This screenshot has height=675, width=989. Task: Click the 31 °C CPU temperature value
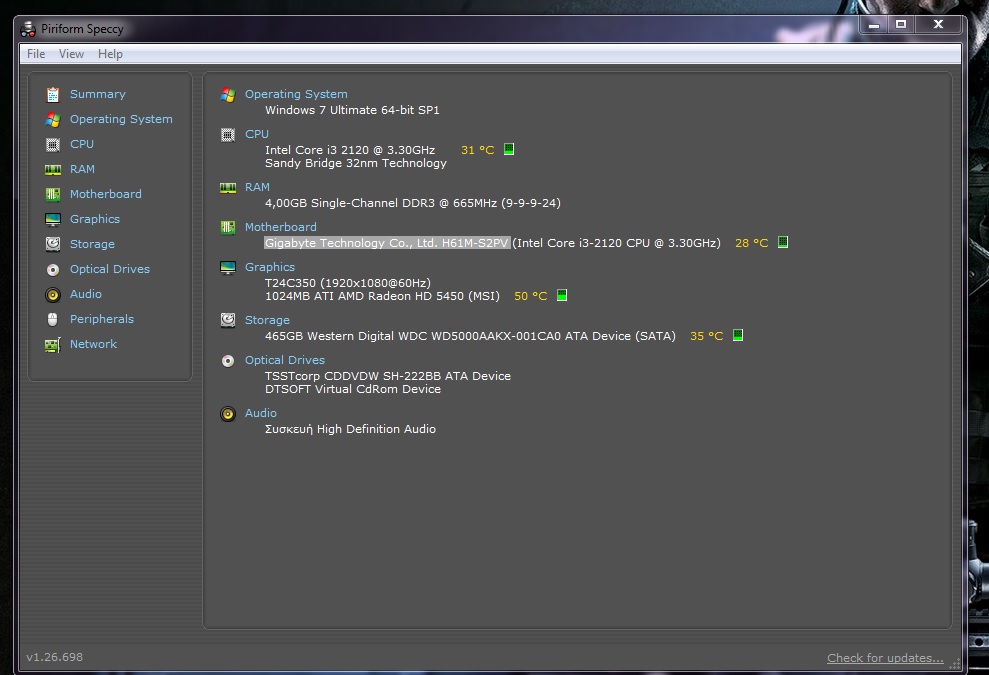point(477,150)
